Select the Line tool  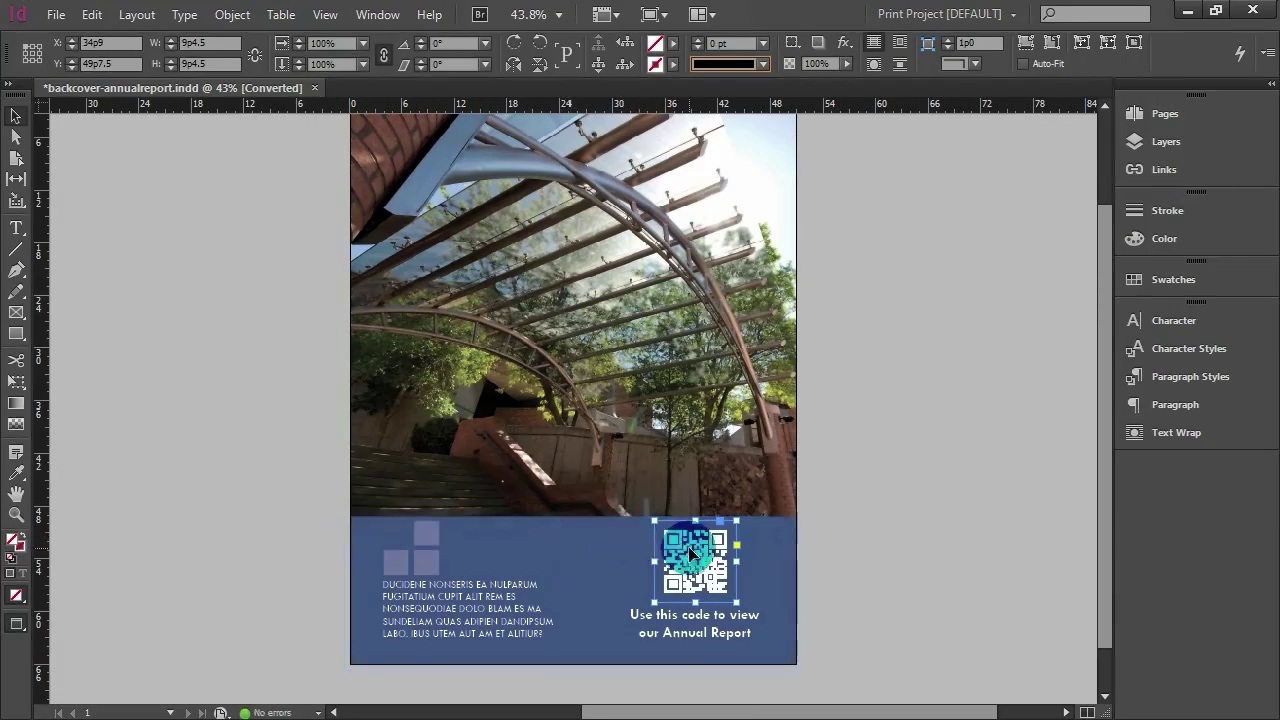(16, 249)
